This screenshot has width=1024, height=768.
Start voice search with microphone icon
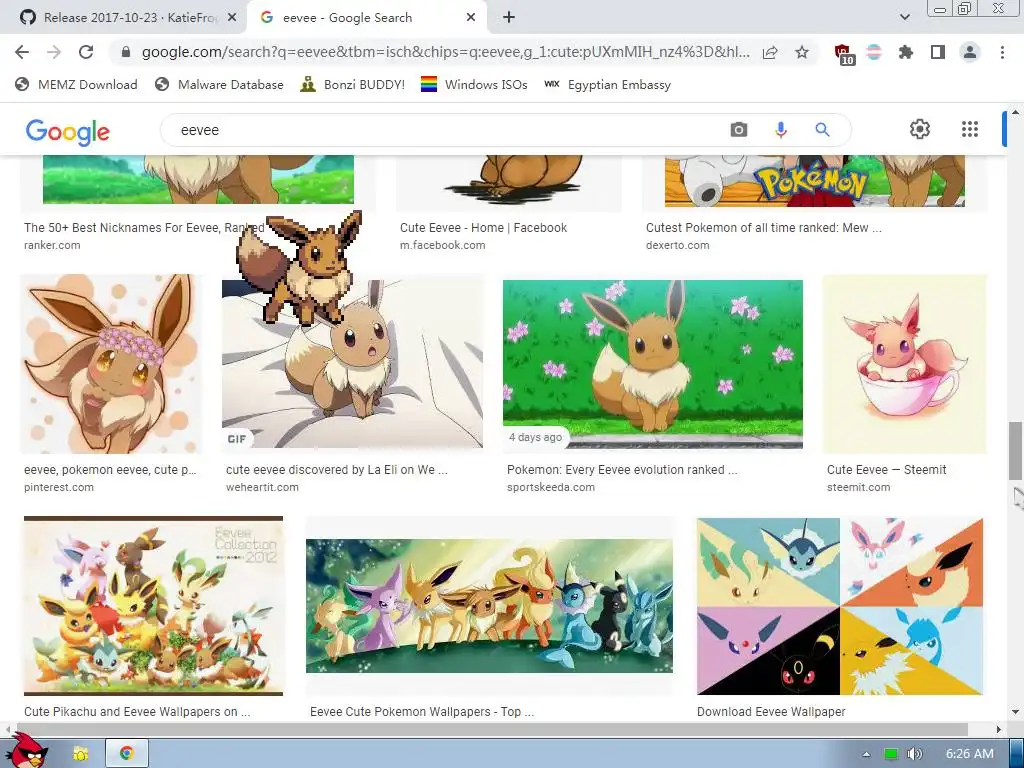click(x=780, y=130)
